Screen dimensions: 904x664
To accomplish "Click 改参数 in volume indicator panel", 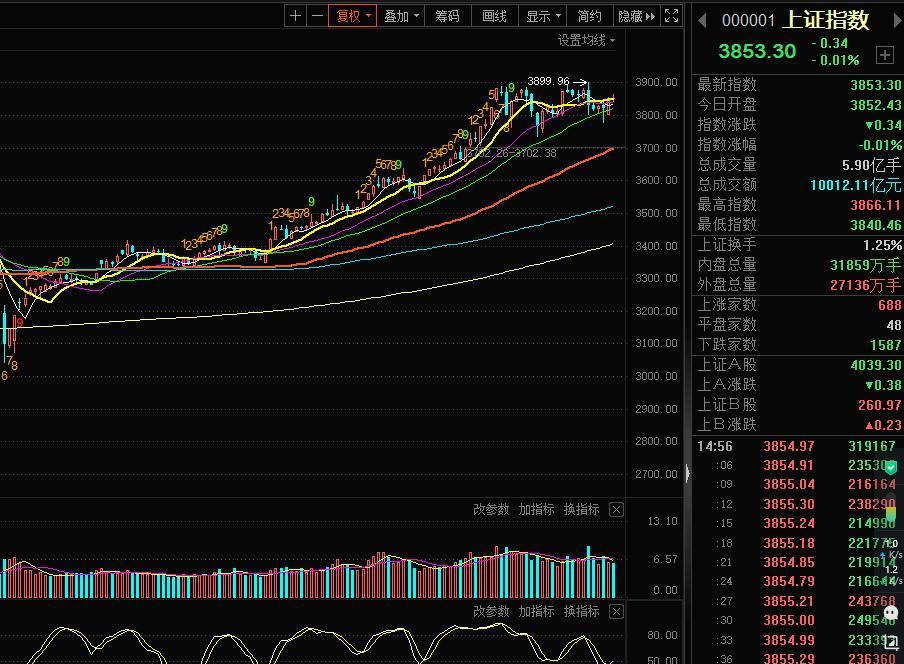I will pyautogui.click(x=491, y=510).
